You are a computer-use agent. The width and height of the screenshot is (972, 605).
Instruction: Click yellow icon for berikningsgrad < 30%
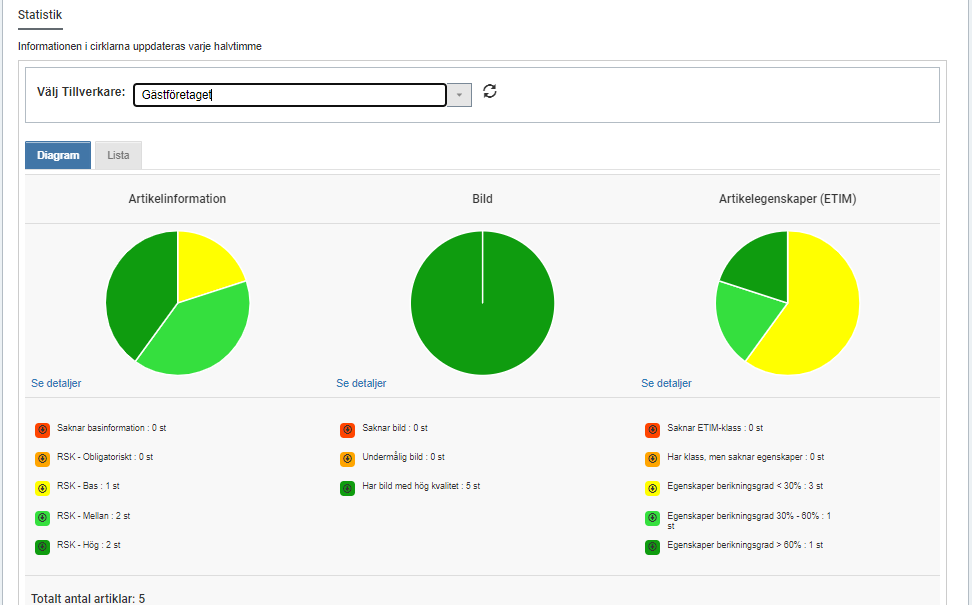pos(652,488)
